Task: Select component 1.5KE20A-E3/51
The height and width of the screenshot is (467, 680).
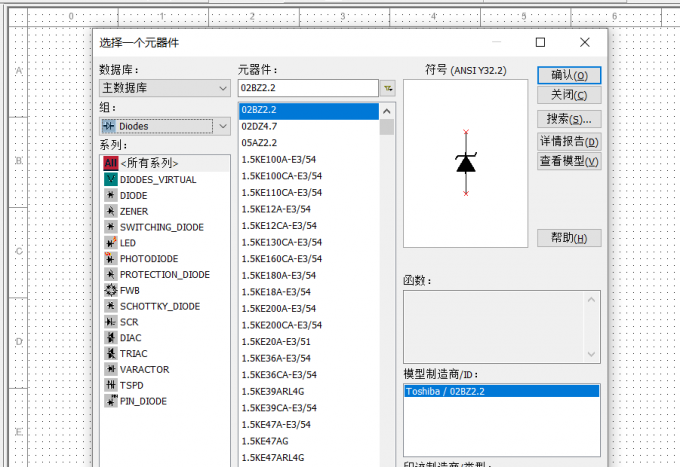Action: coord(276,342)
